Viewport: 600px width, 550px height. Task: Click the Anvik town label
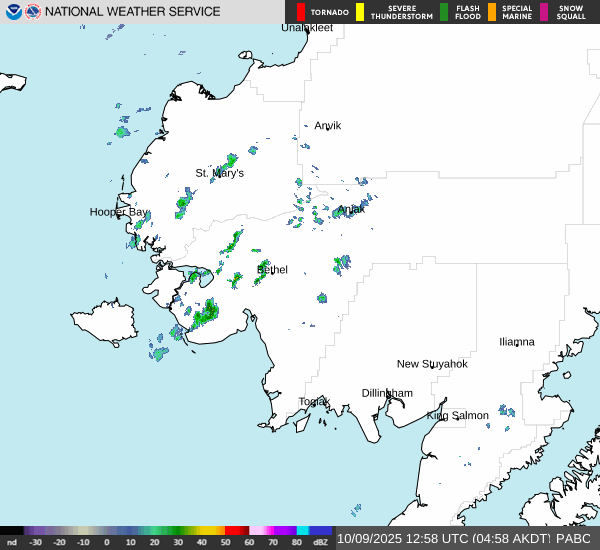click(327, 125)
